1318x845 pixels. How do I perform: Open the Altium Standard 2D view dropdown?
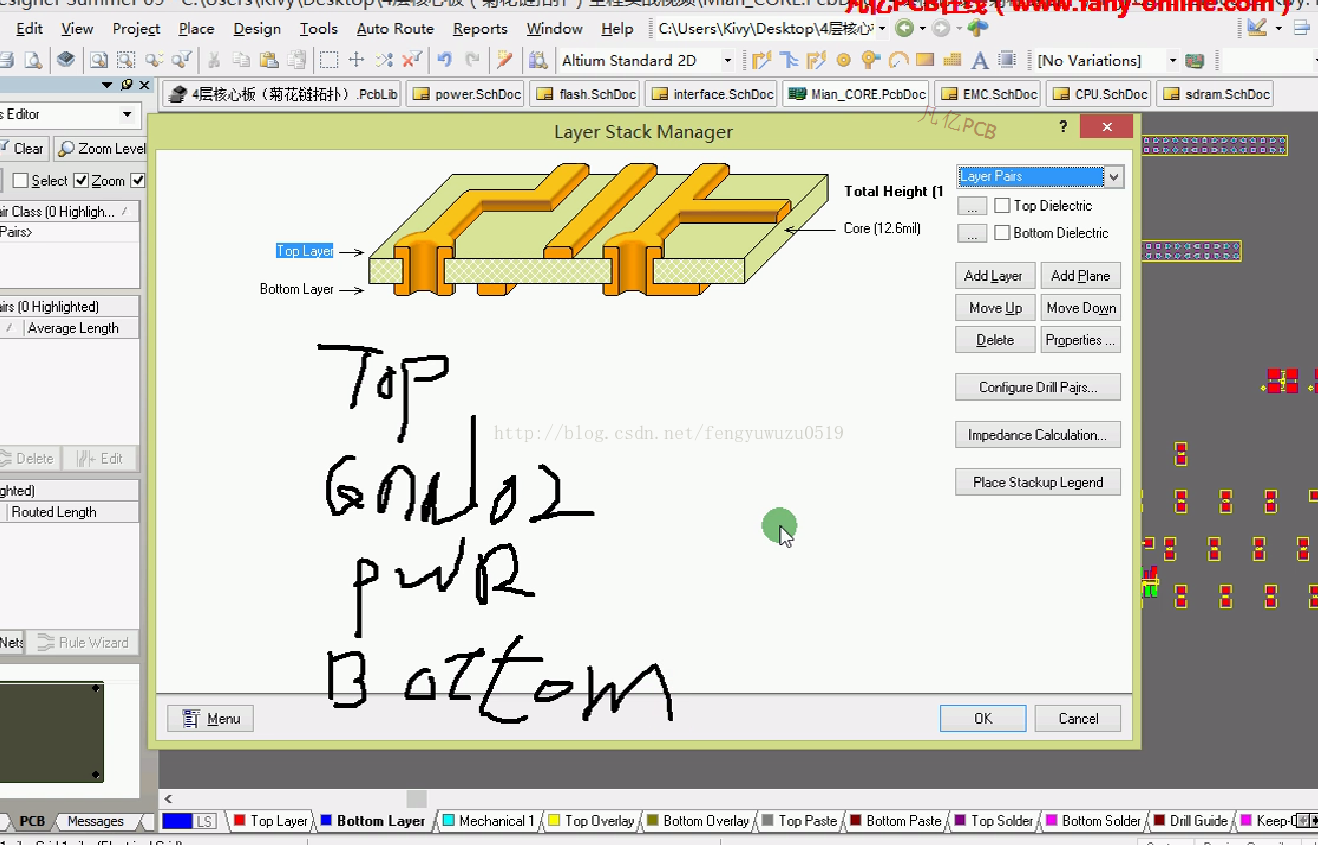coord(727,61)
